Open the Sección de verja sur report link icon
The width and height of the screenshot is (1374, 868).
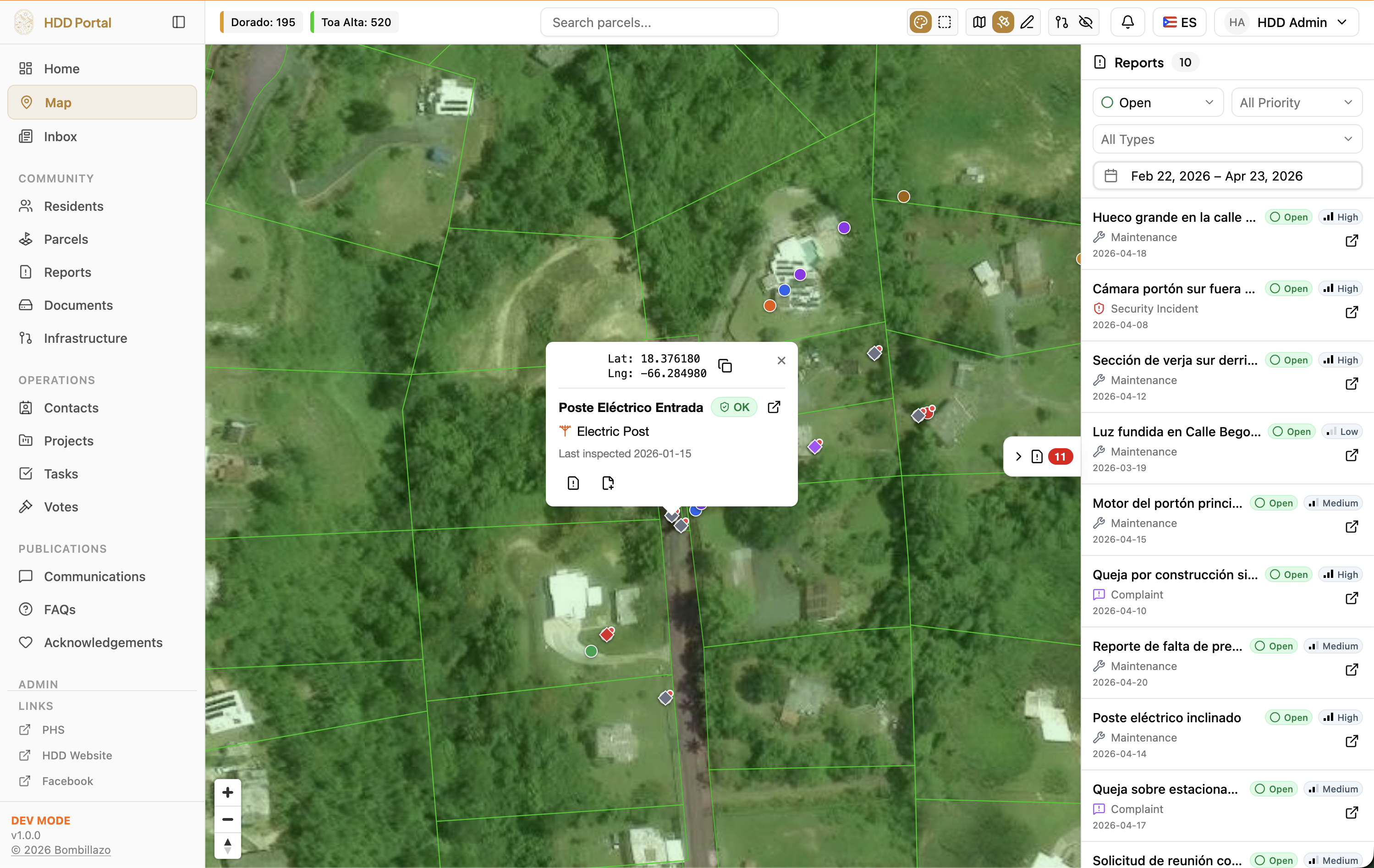[1351, 384]
